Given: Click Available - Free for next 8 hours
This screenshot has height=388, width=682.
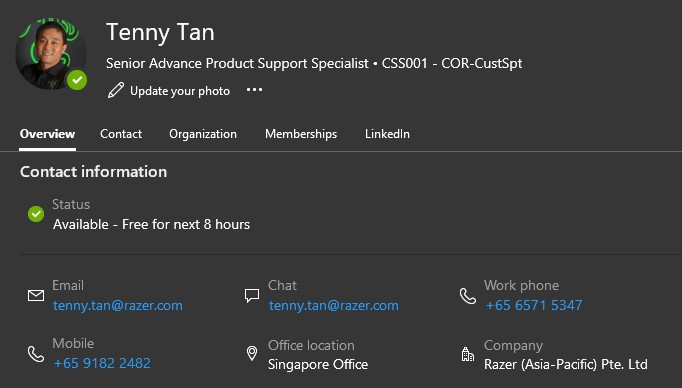Looking at the screenshot, I should 151,224.
